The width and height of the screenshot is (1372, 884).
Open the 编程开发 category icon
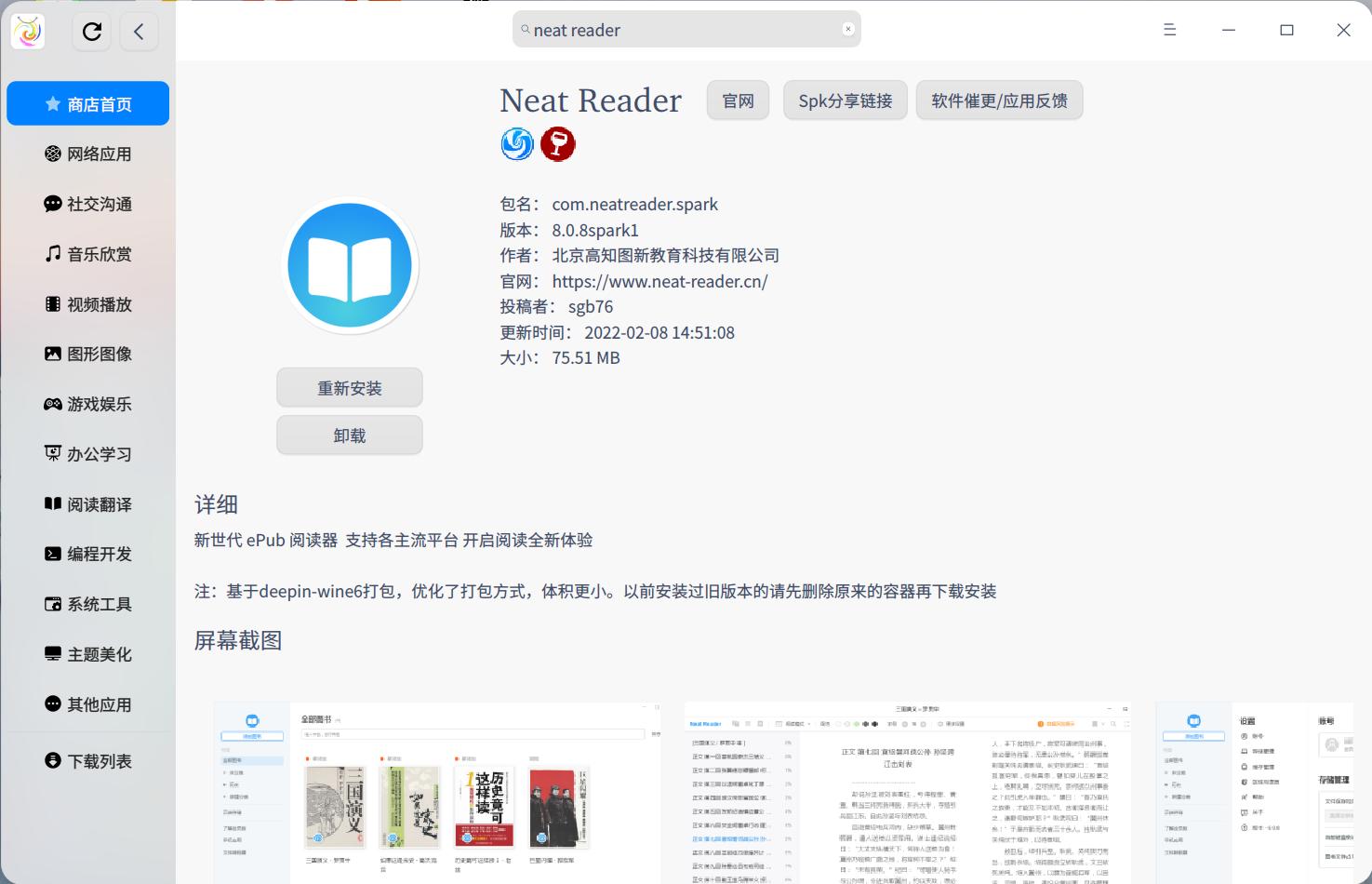[x=52, y=554]
